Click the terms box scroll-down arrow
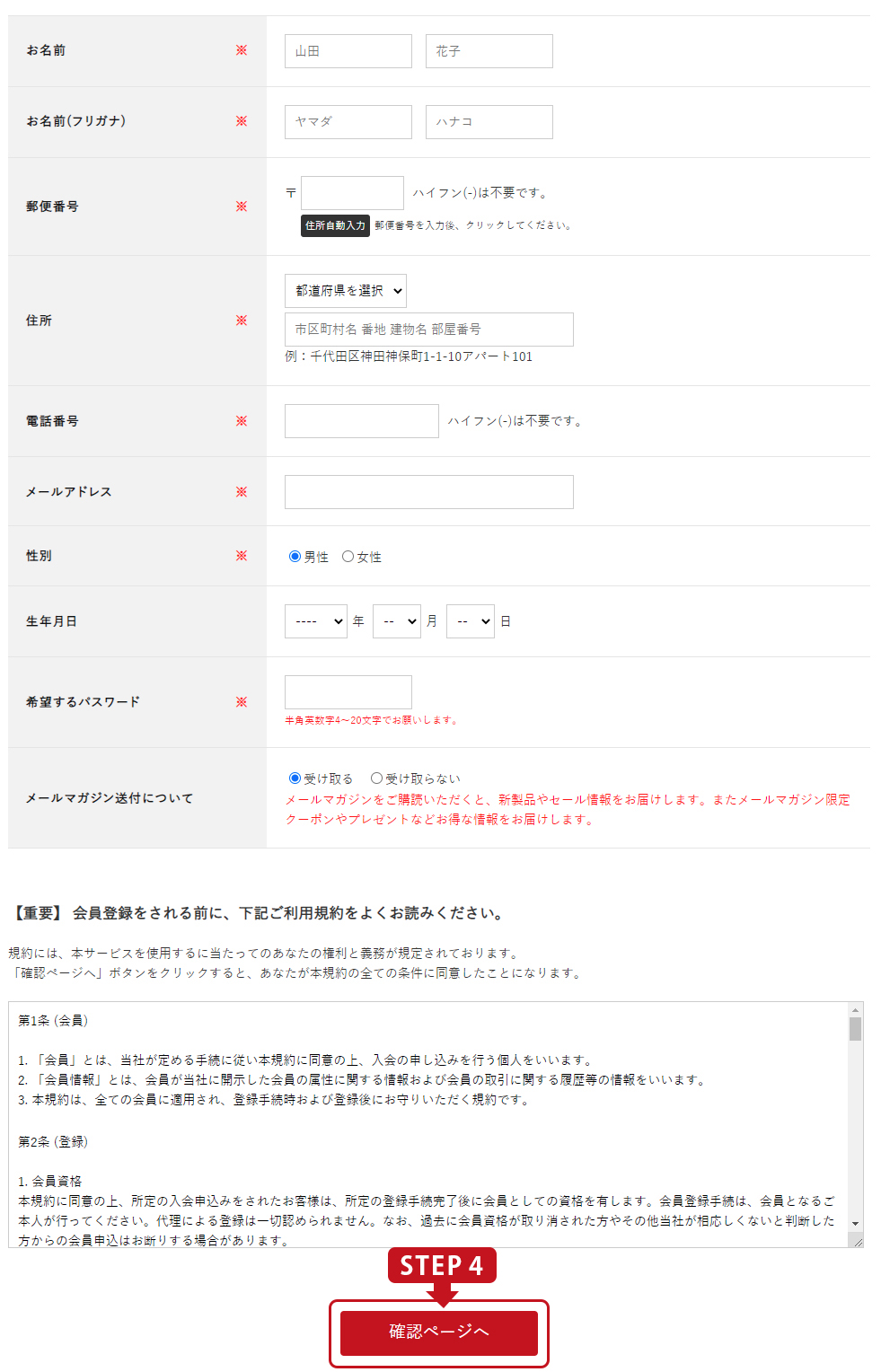Screen dimensions: 881x1372 tap(855, 1223)
